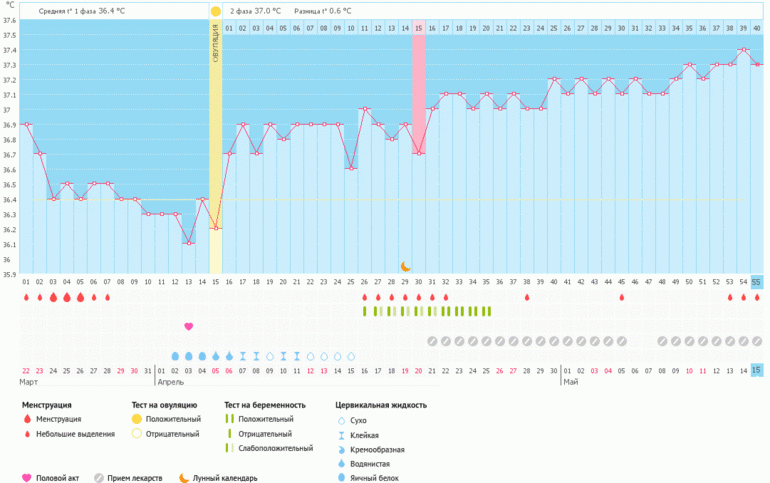
Task: Click the 36.1 temperature point on cycle day 13
Action: [189, 243]
